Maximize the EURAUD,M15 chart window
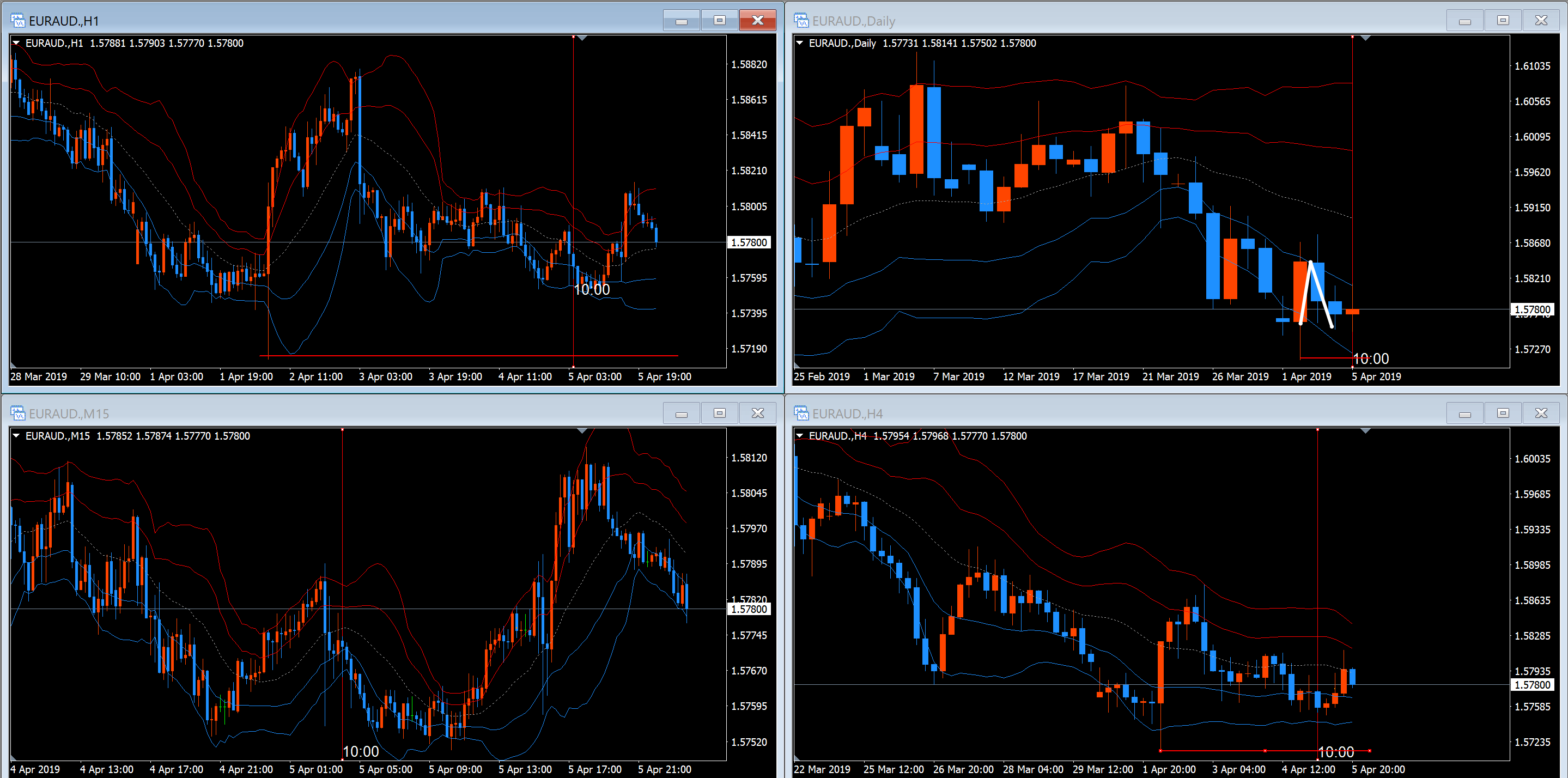This screenshot has height=778, width=1568. (x=720, y=414)
